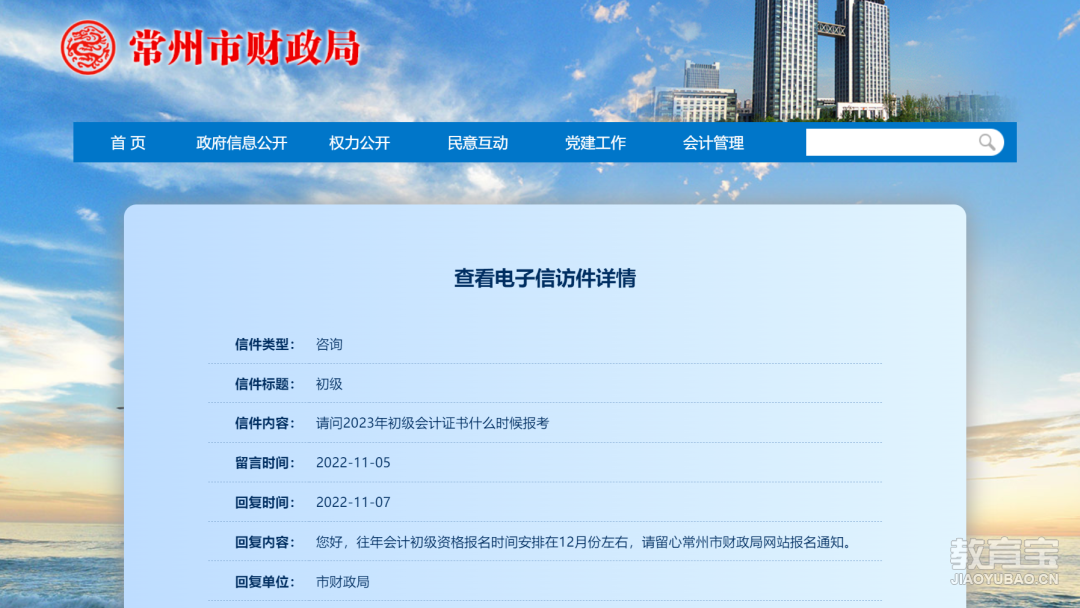
Task: Click the value 市财政局
Action: click(x=343, y=582)
